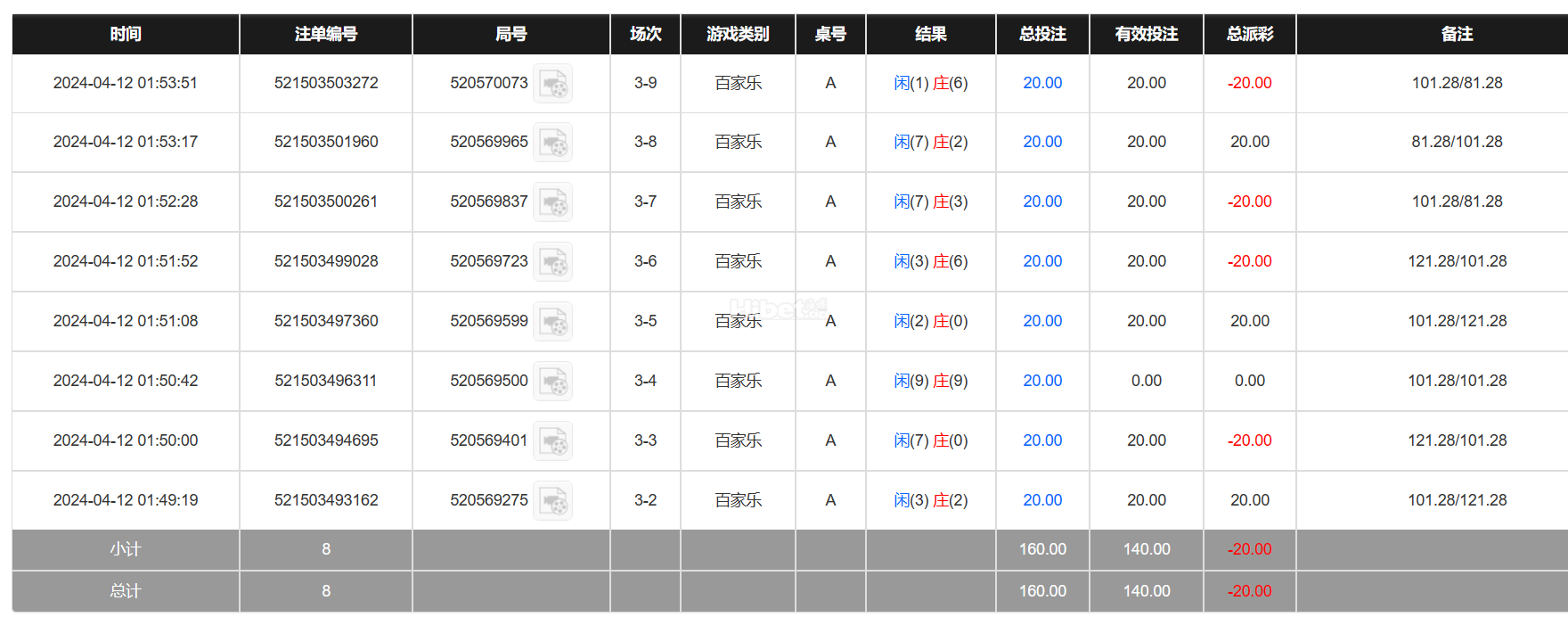
Task: Open video replay icon for round 520569500
Action: pos(552,382)
